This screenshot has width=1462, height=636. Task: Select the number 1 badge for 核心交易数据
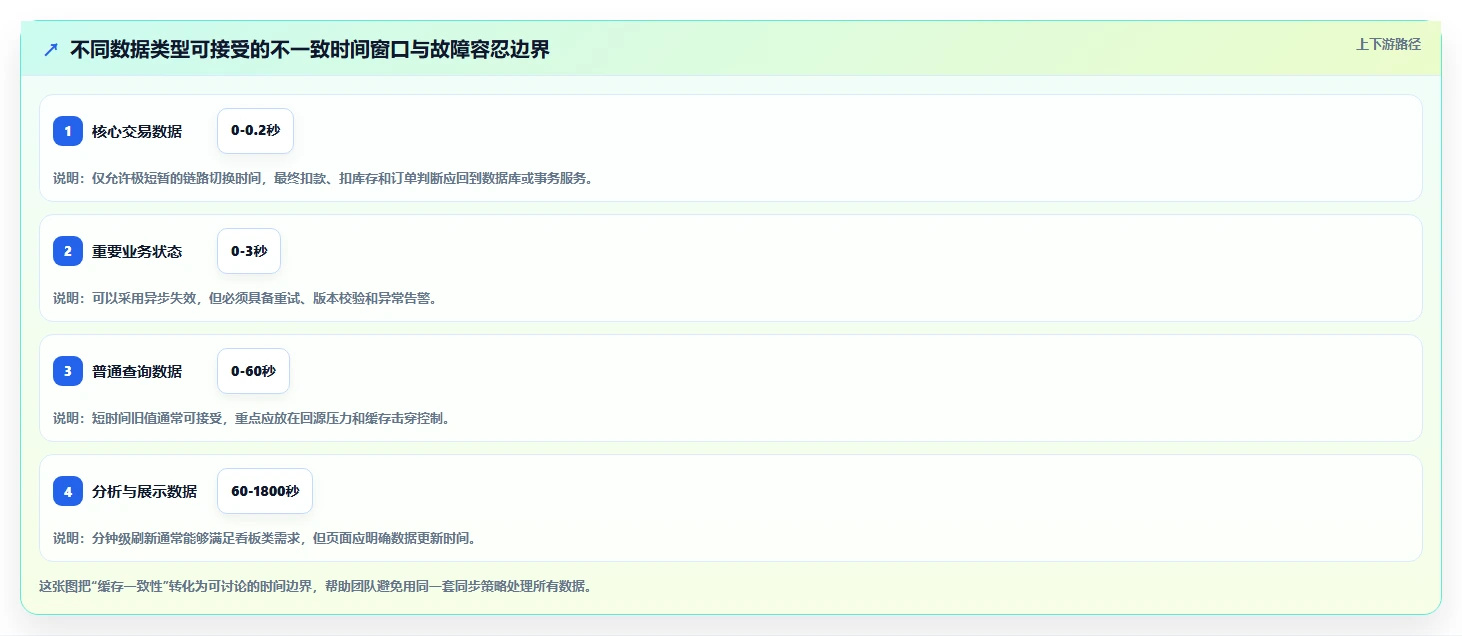tap(68, 131)
